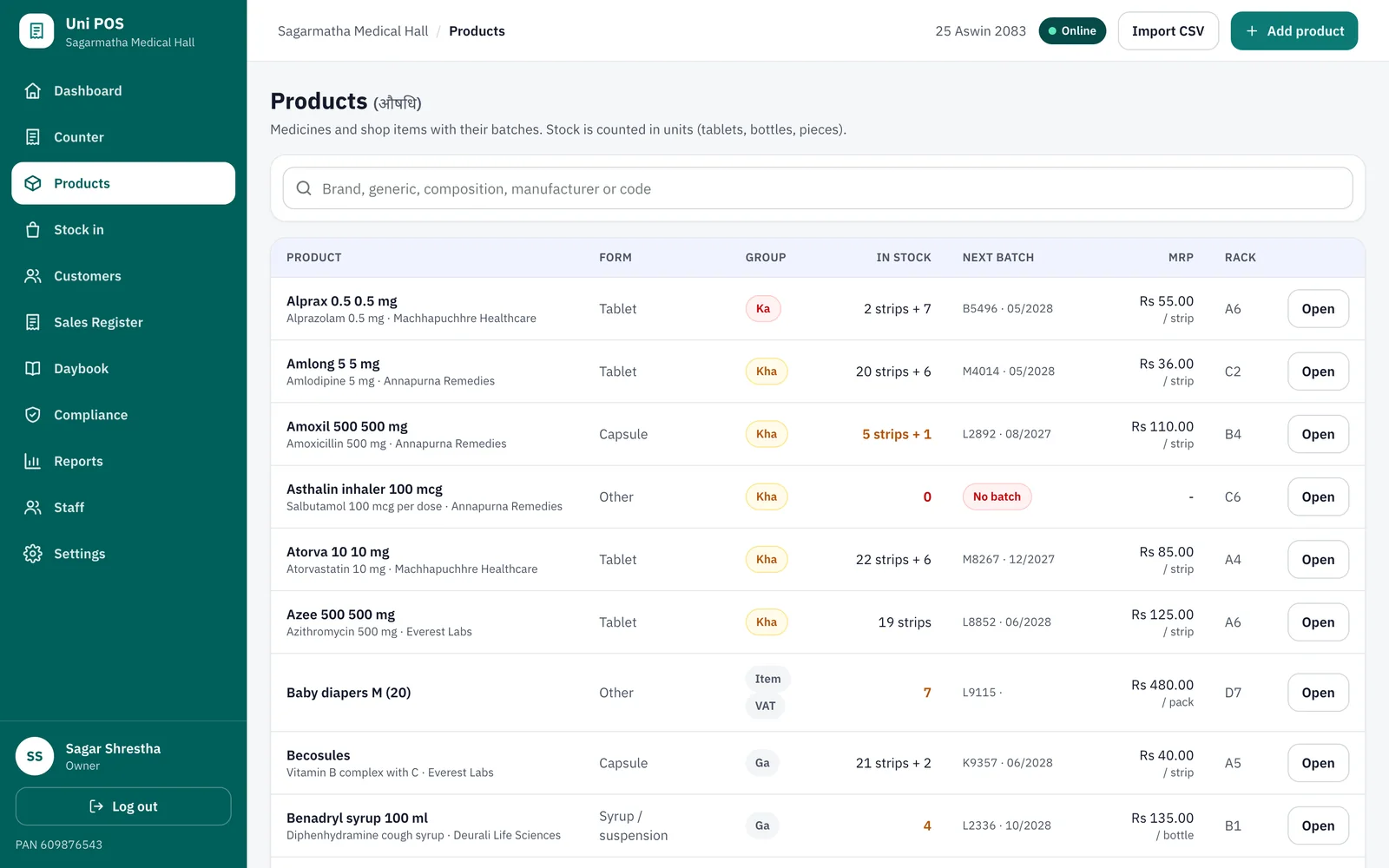Click the Staff users icon
The image size is (1389, 868).
(33, 508)
